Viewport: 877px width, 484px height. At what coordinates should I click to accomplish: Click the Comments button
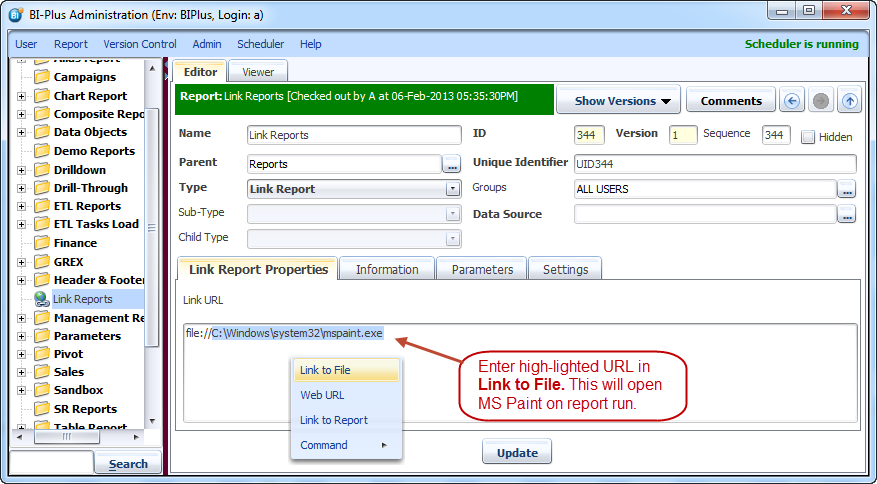click(731, 101)
